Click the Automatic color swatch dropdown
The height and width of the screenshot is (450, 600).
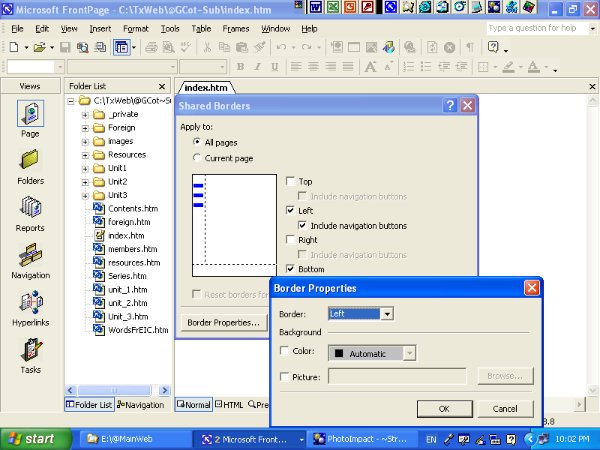(x=372, y=353)
